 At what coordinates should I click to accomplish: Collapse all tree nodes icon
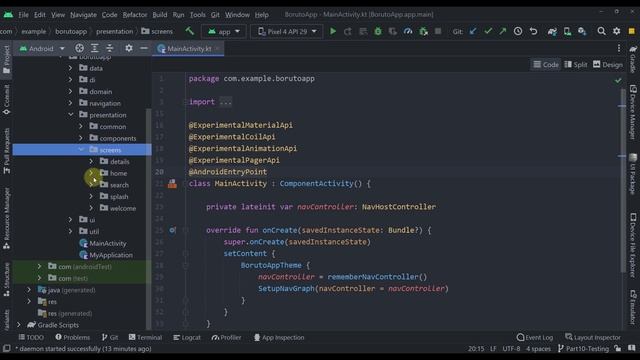110,49
